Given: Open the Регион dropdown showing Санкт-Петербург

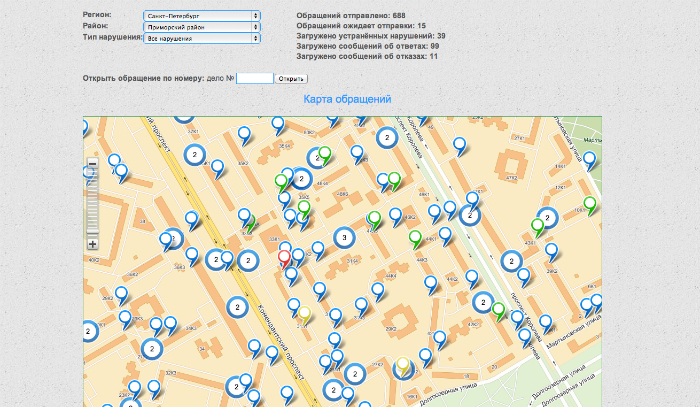Looking at the screenshot, I should (202, 16).
